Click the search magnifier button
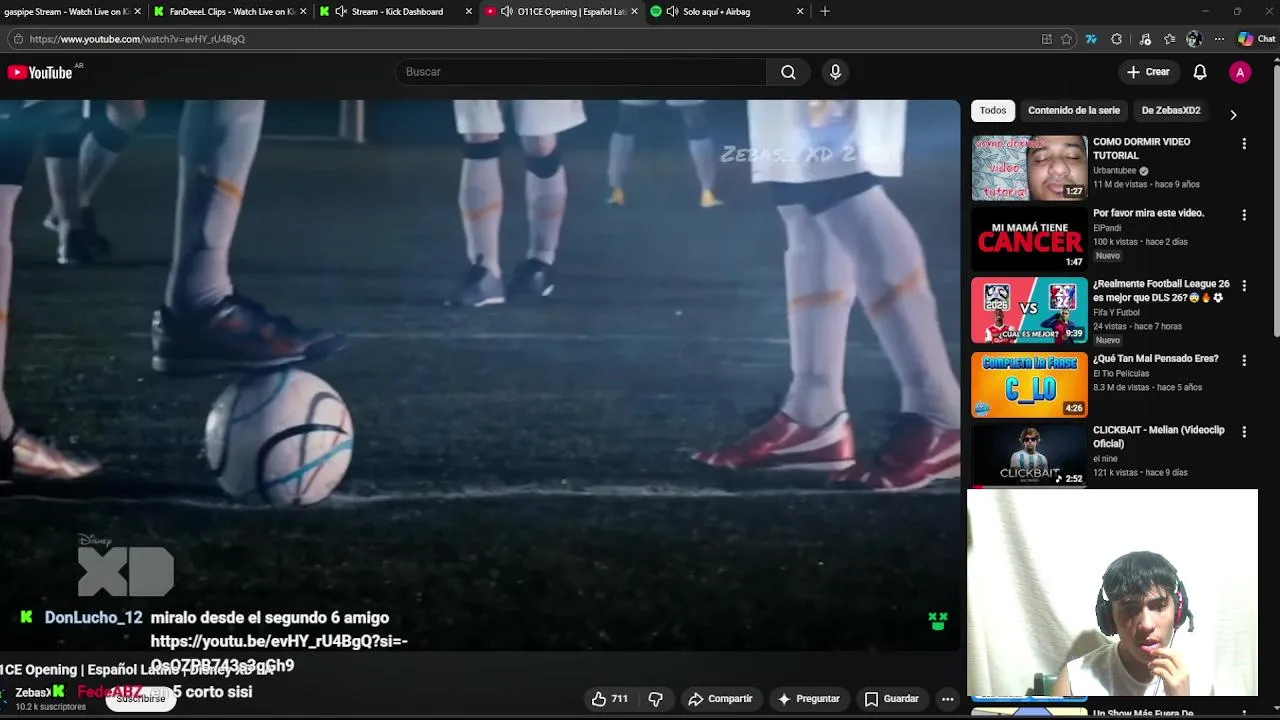 pos(788,72)
